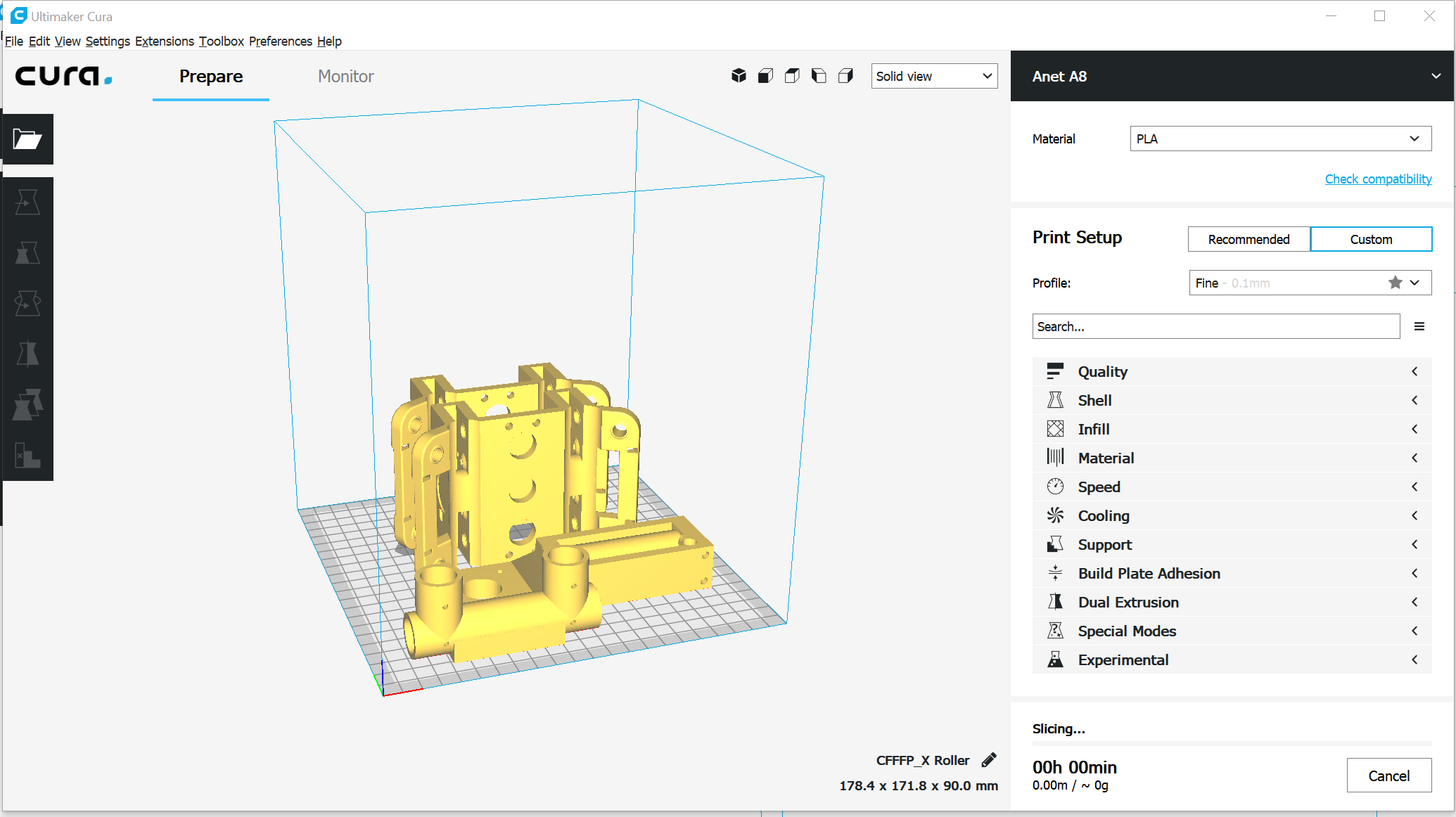The height and width of the screenshot is (817, 1456).
Task: Switch to the Monitor tab
Action: tap(345, 76)
